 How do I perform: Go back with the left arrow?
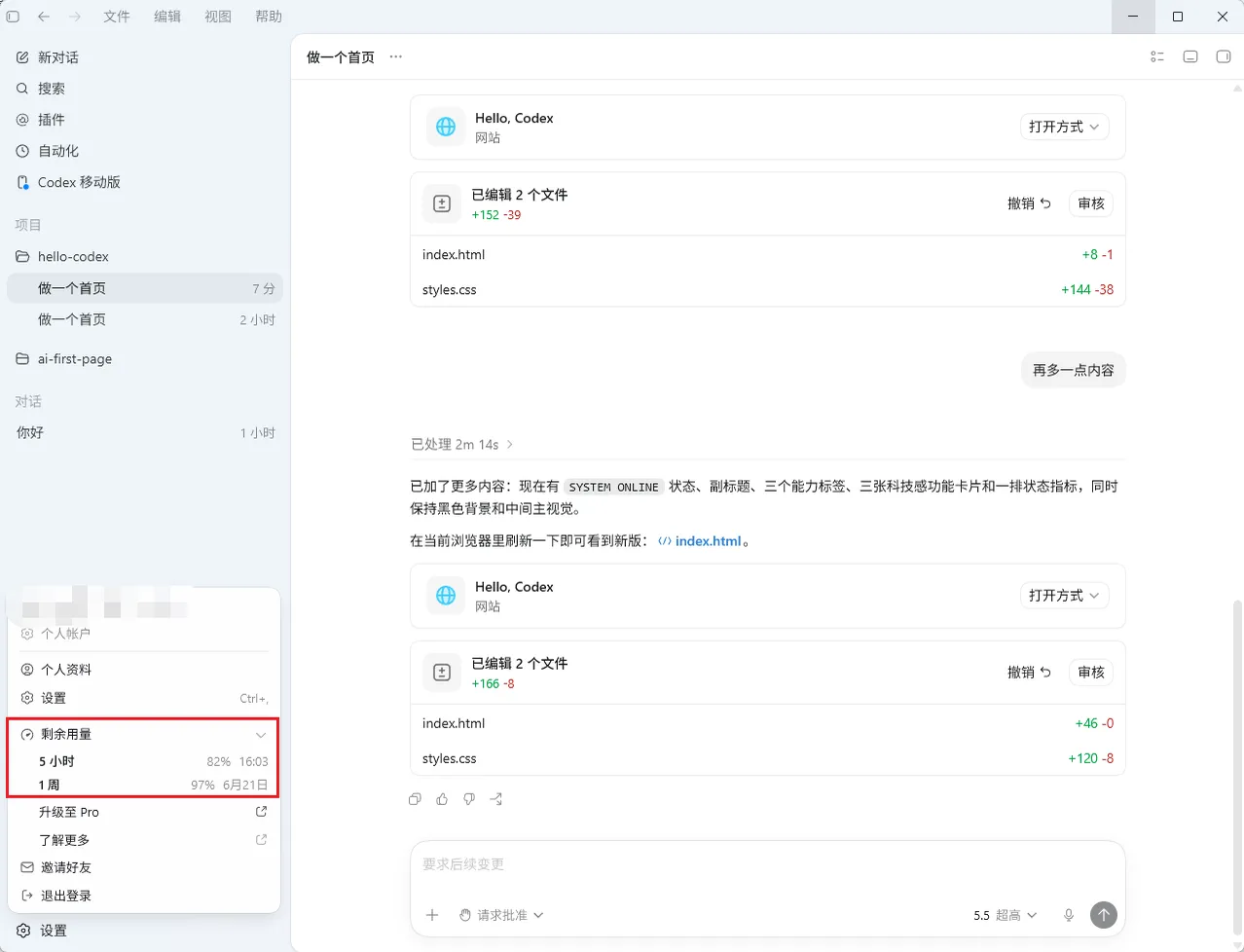click(44, 17)
